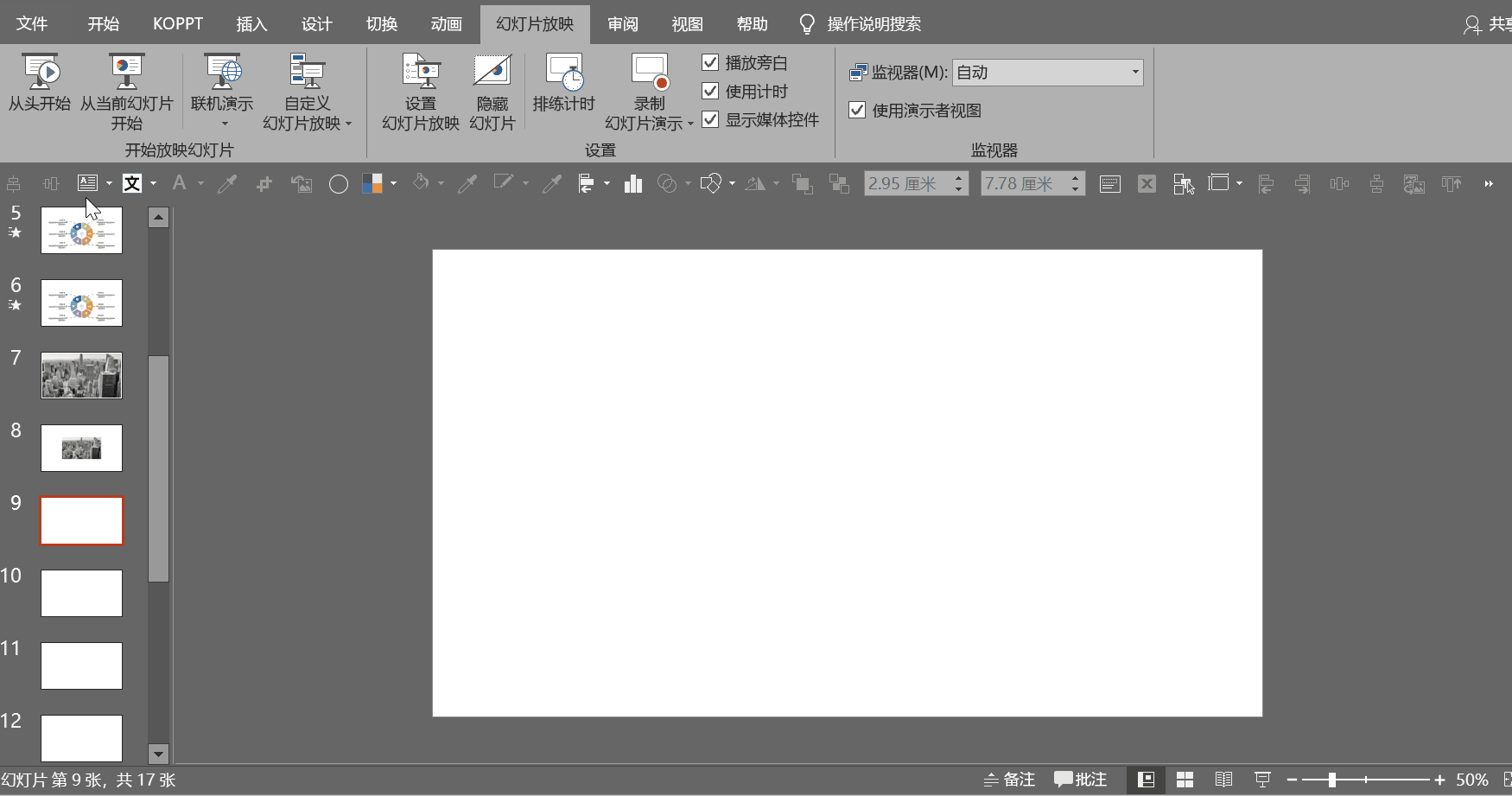
Task: Uncheck Play Narrations (播放旁白) checkbox
Action: point(711,62)
